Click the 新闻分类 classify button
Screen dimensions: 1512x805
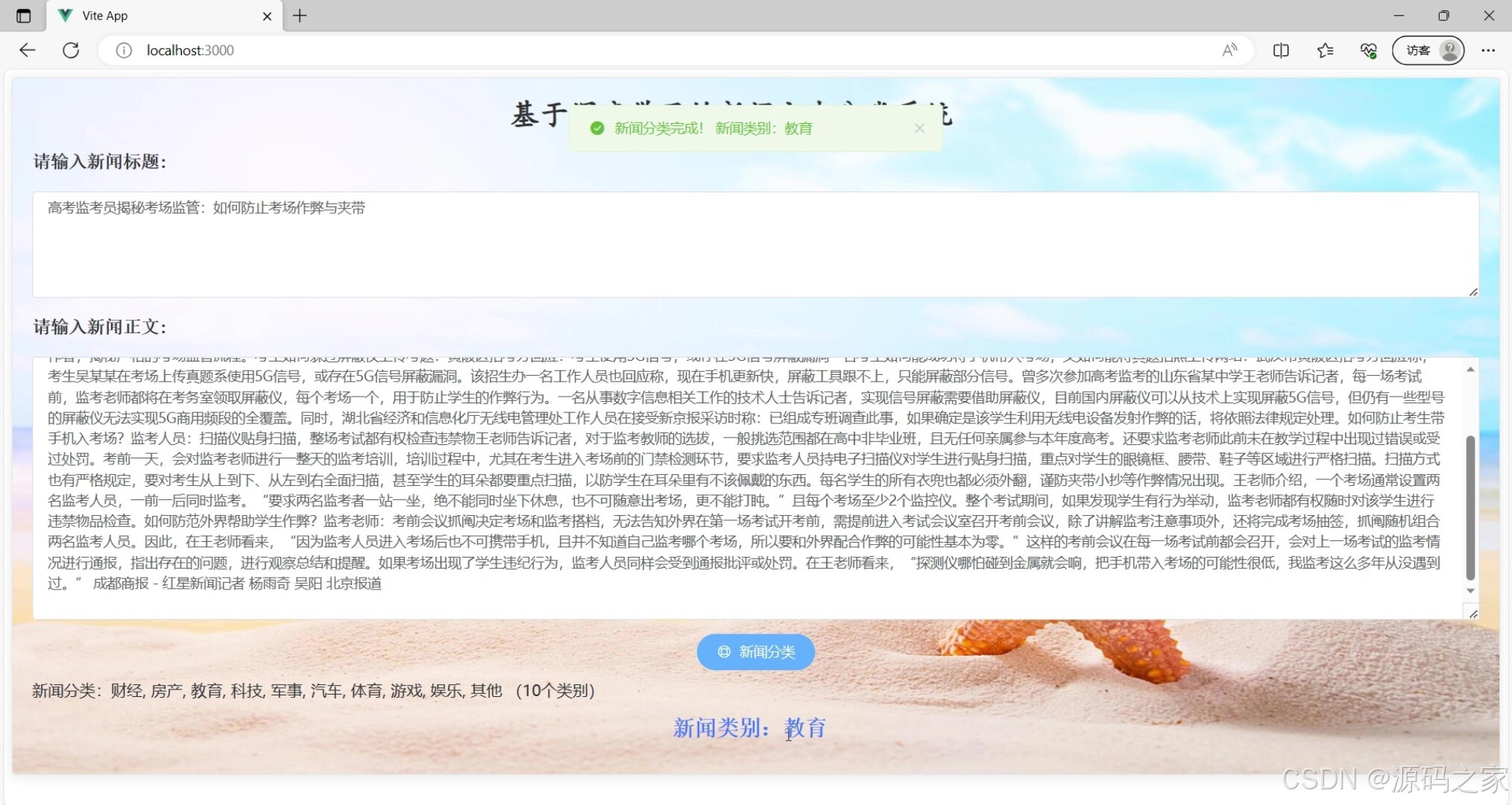click(x=755, y=651)
